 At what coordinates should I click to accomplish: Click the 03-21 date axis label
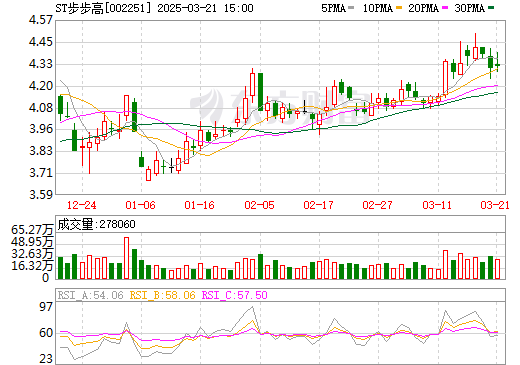pyautogui.click(x=495, y=205)
